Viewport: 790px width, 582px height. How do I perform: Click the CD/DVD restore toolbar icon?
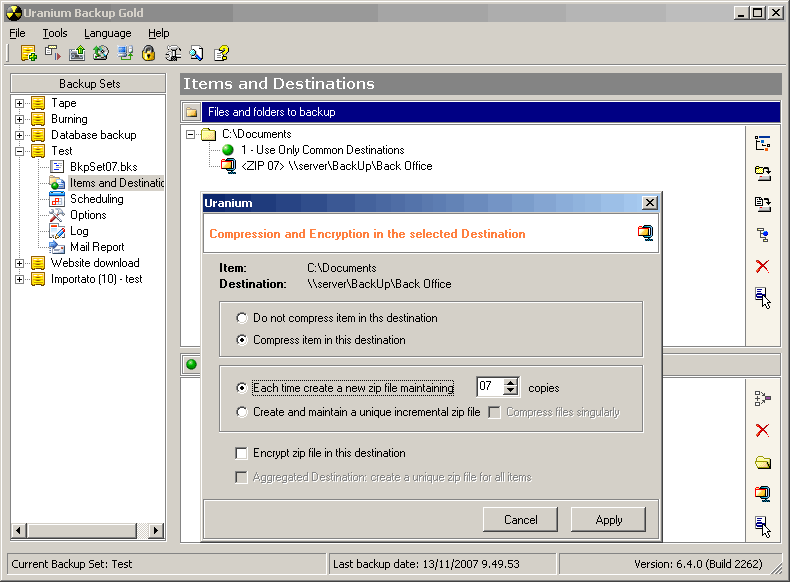coord(101,53)
